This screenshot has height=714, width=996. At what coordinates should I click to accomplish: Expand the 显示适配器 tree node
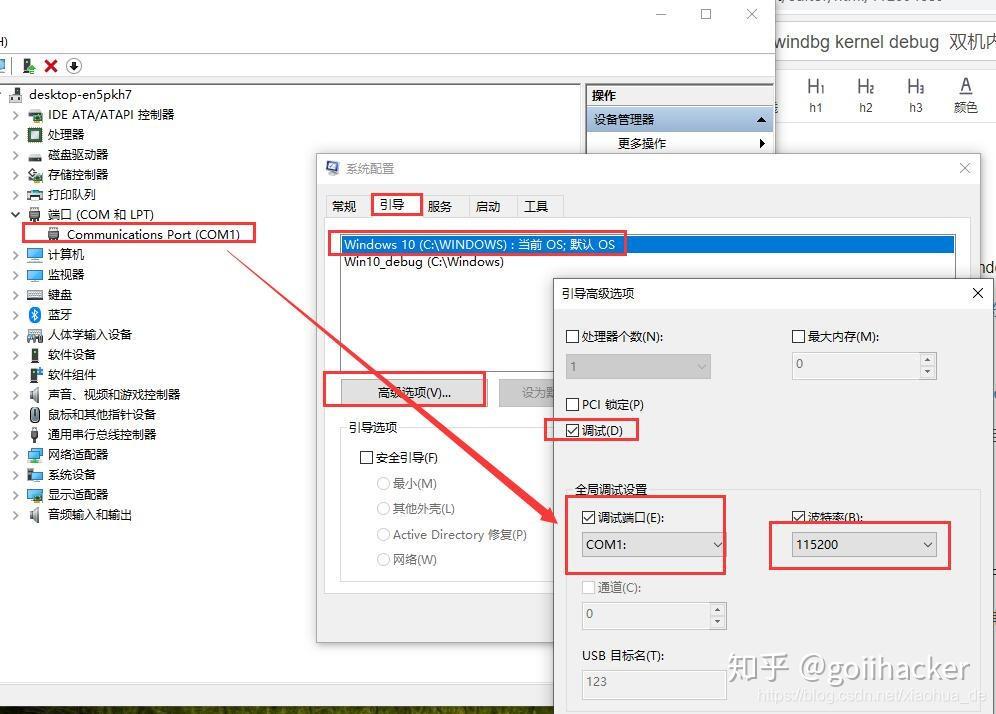pyautogui.click(x=15, y=495)
